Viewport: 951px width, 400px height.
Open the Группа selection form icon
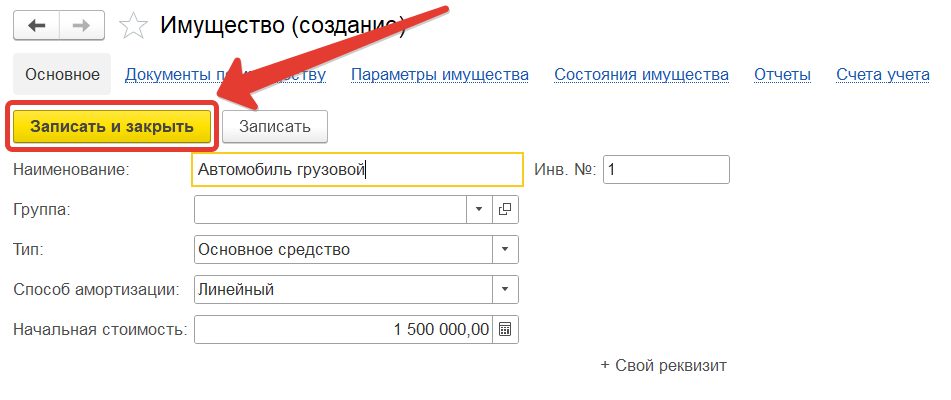point(505,209)
